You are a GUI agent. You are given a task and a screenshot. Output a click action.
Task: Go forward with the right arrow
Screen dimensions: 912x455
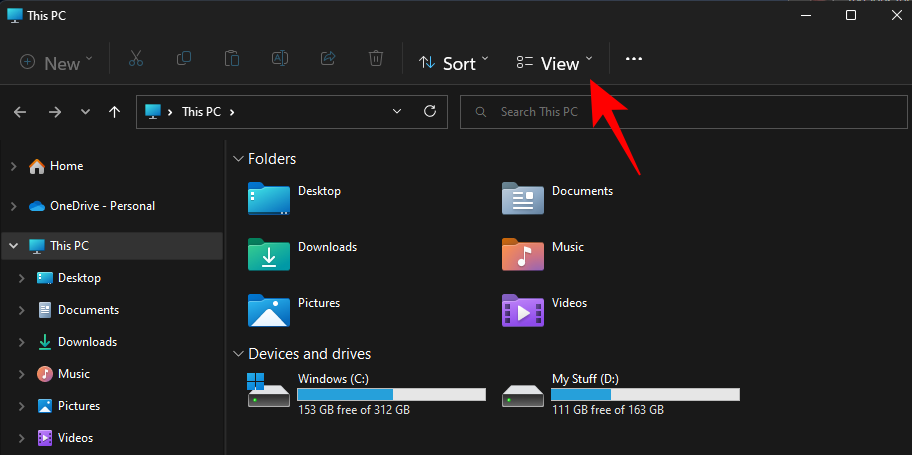coord(55,112)
